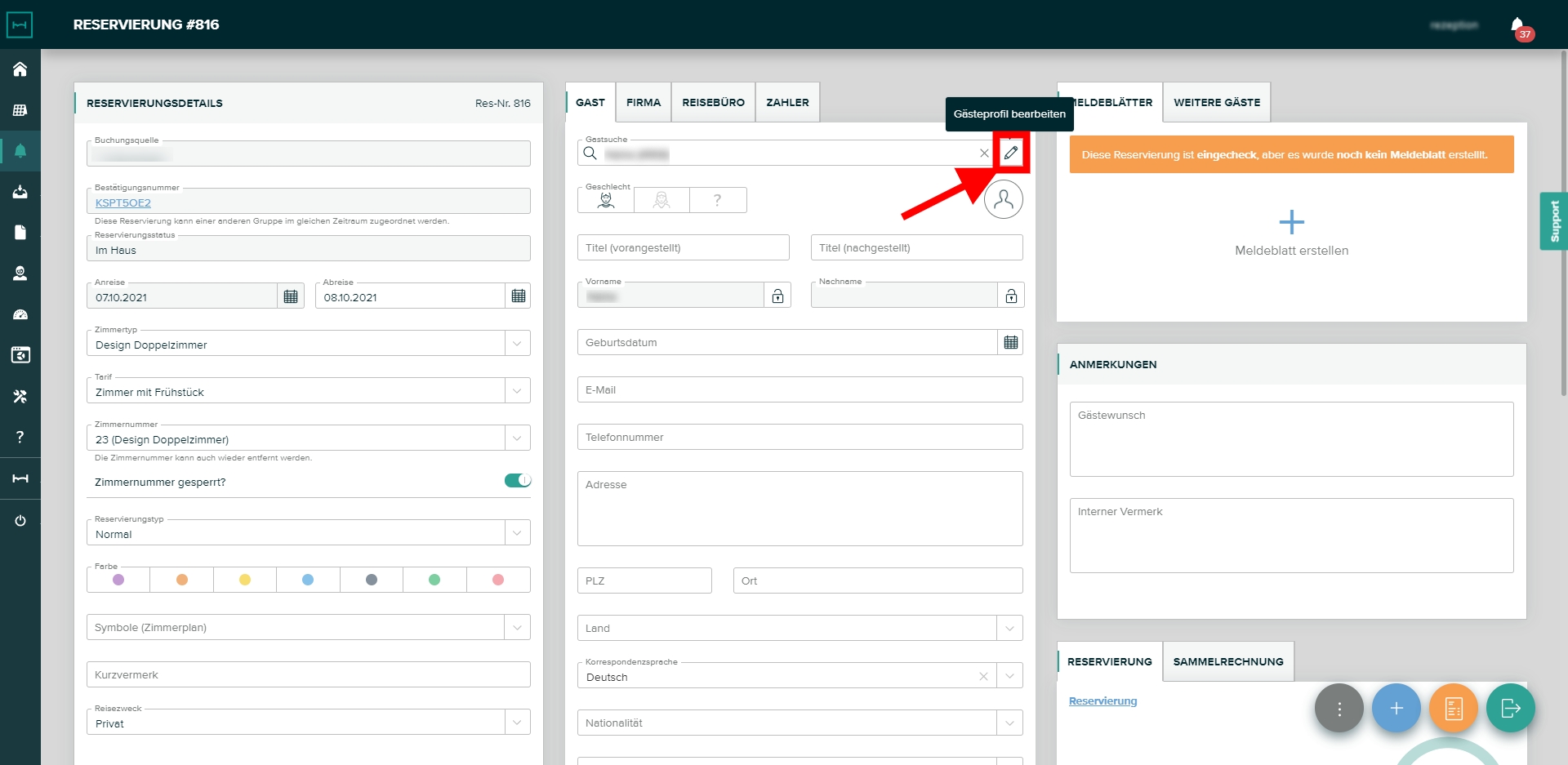Expand the Zimmertyp dropdown
This screenshot has width=1568, height=765.
pyautogui.click(x=517, y=344)
